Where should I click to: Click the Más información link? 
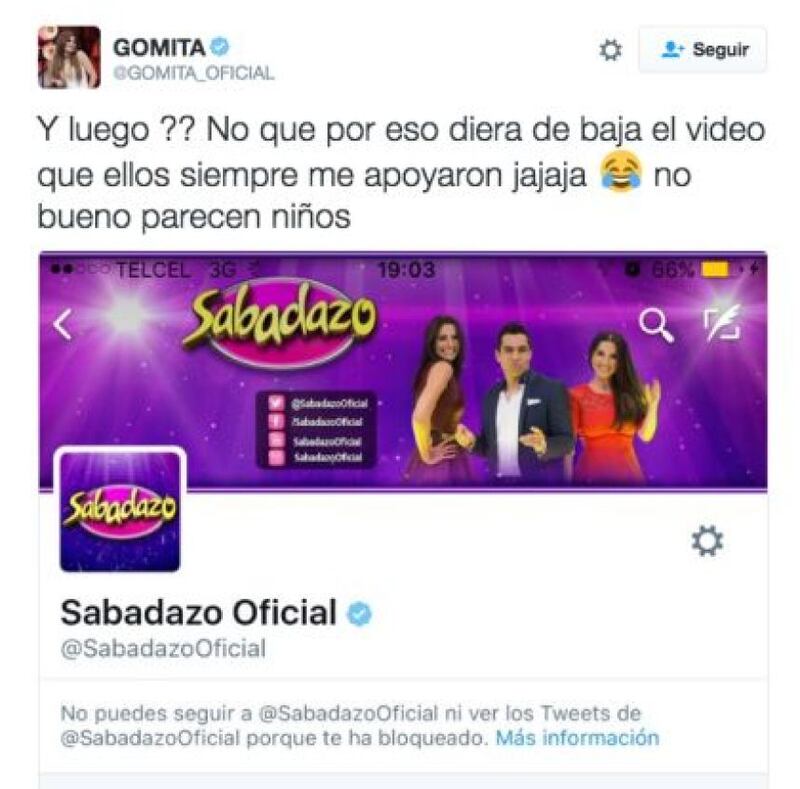[x=578, y=738]
